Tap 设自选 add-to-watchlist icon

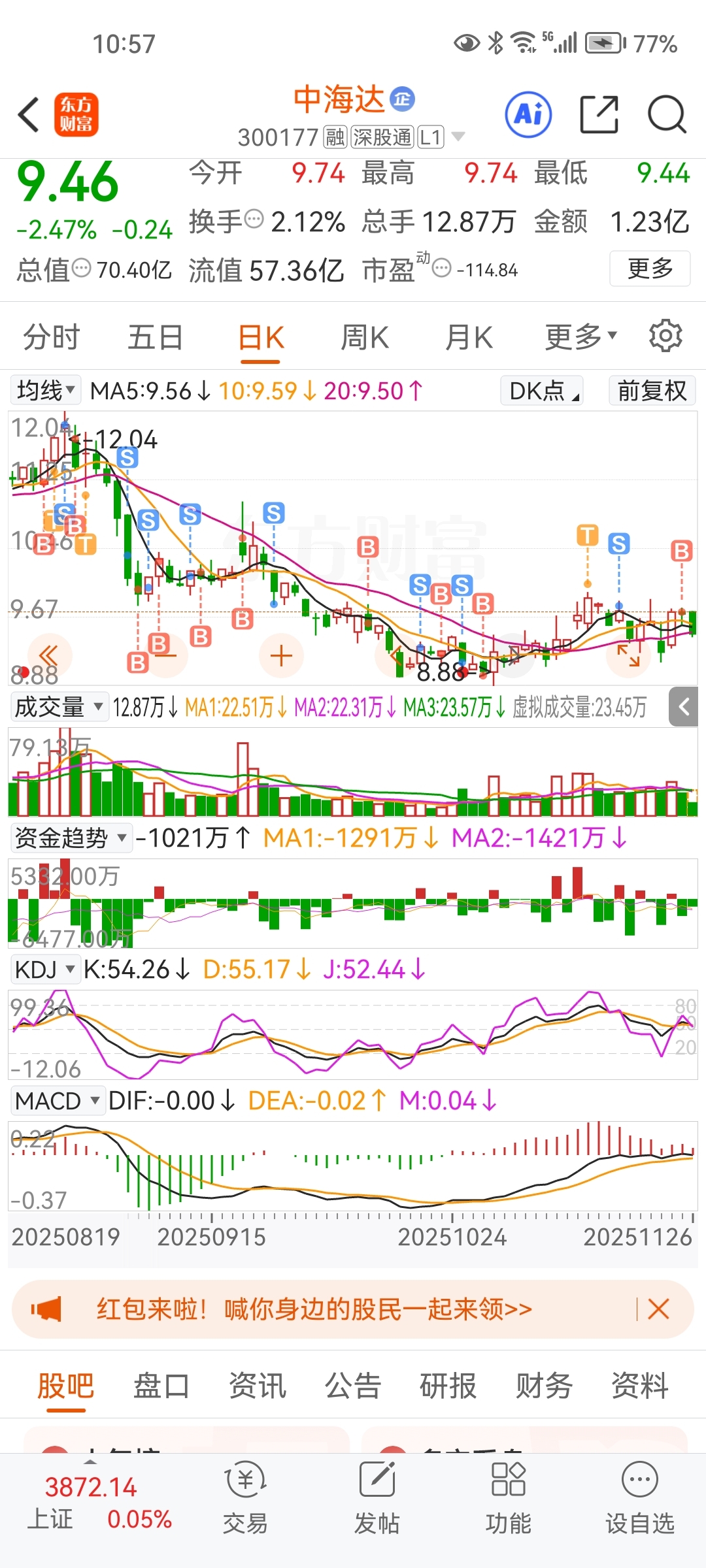tap(639, 1497)
